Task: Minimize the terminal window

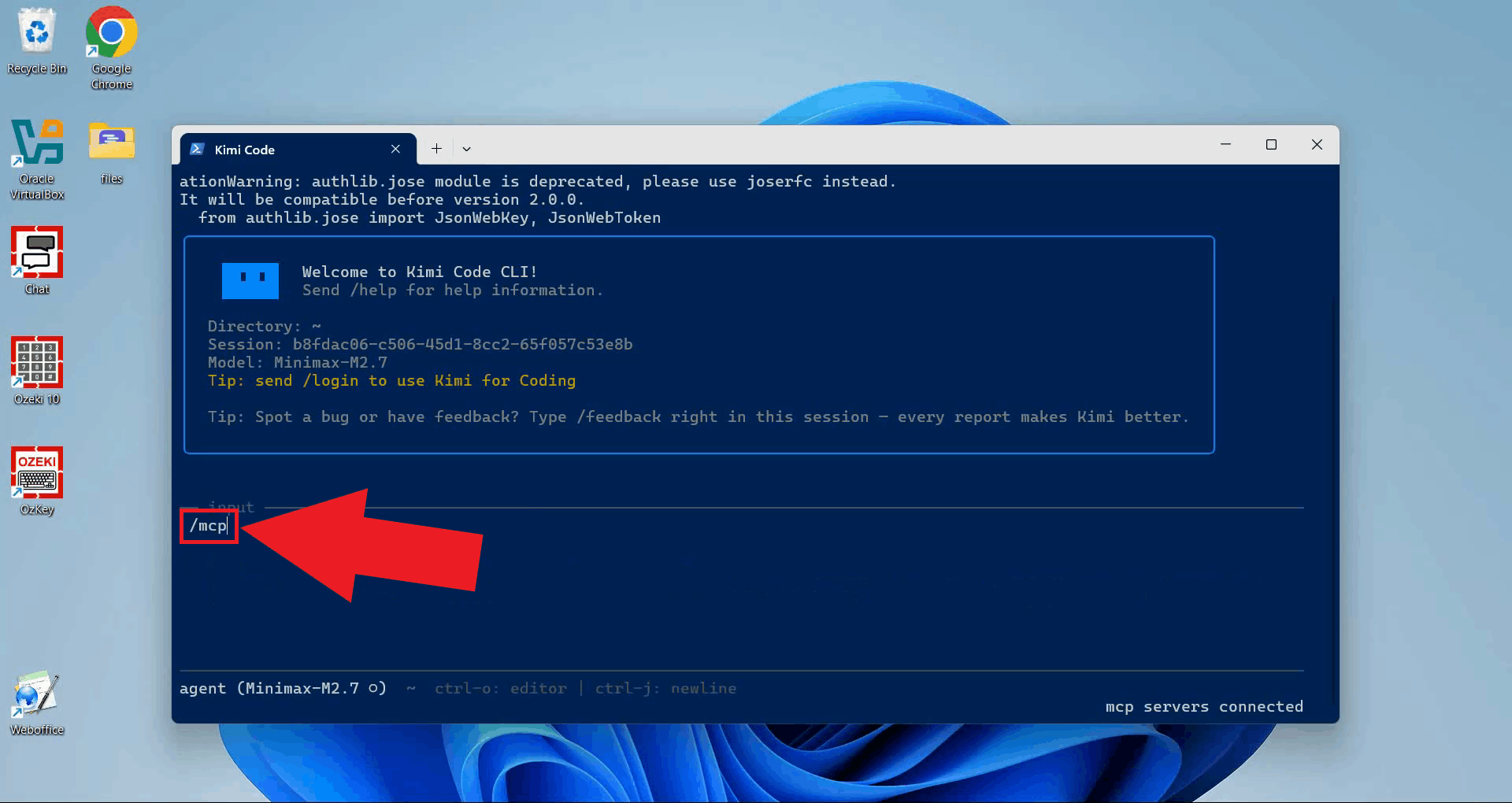Action: pos(1225,144)
